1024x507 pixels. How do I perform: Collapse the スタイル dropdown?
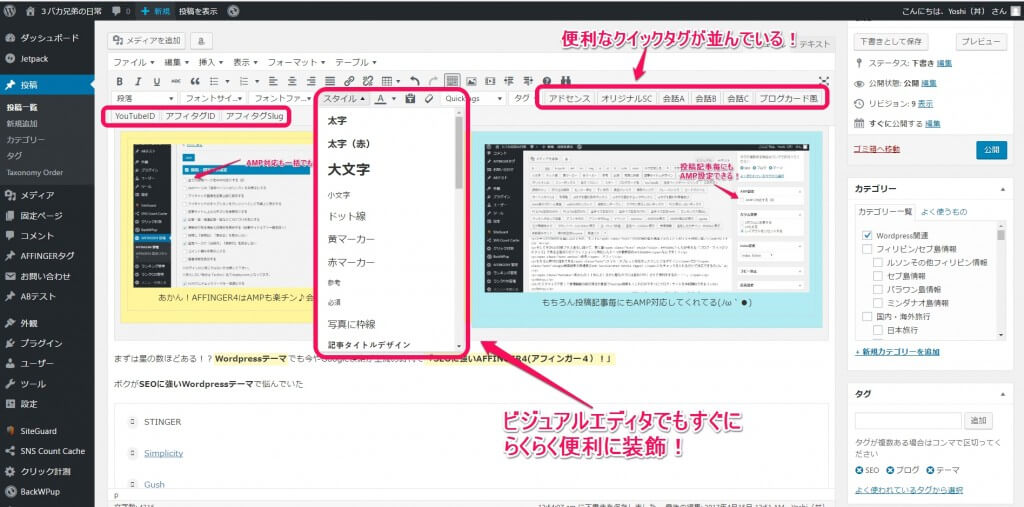pyautogui.click(x=345, y=99)
